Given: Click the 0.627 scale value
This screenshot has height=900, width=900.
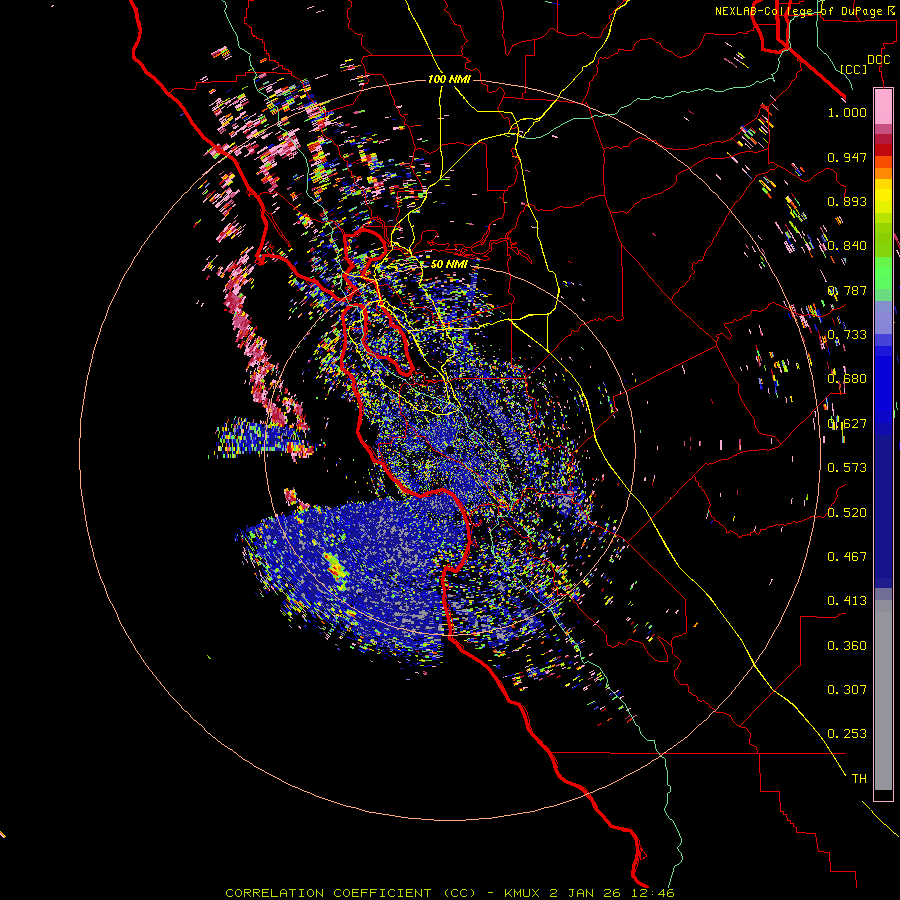Looking at the screenshot, I should [847, 424].
